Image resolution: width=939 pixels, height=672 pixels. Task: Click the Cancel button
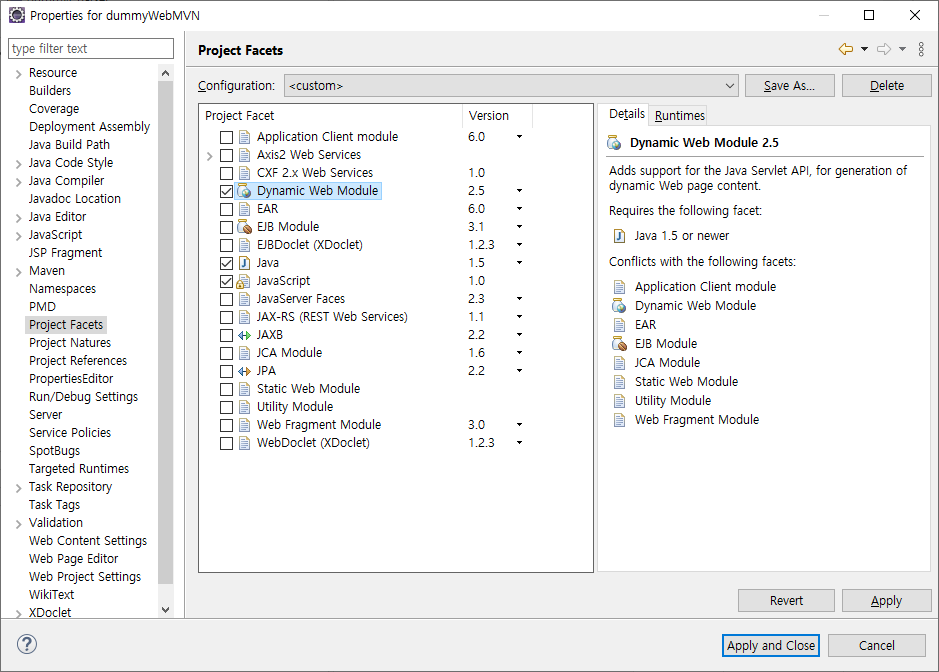tap(877, 645)
